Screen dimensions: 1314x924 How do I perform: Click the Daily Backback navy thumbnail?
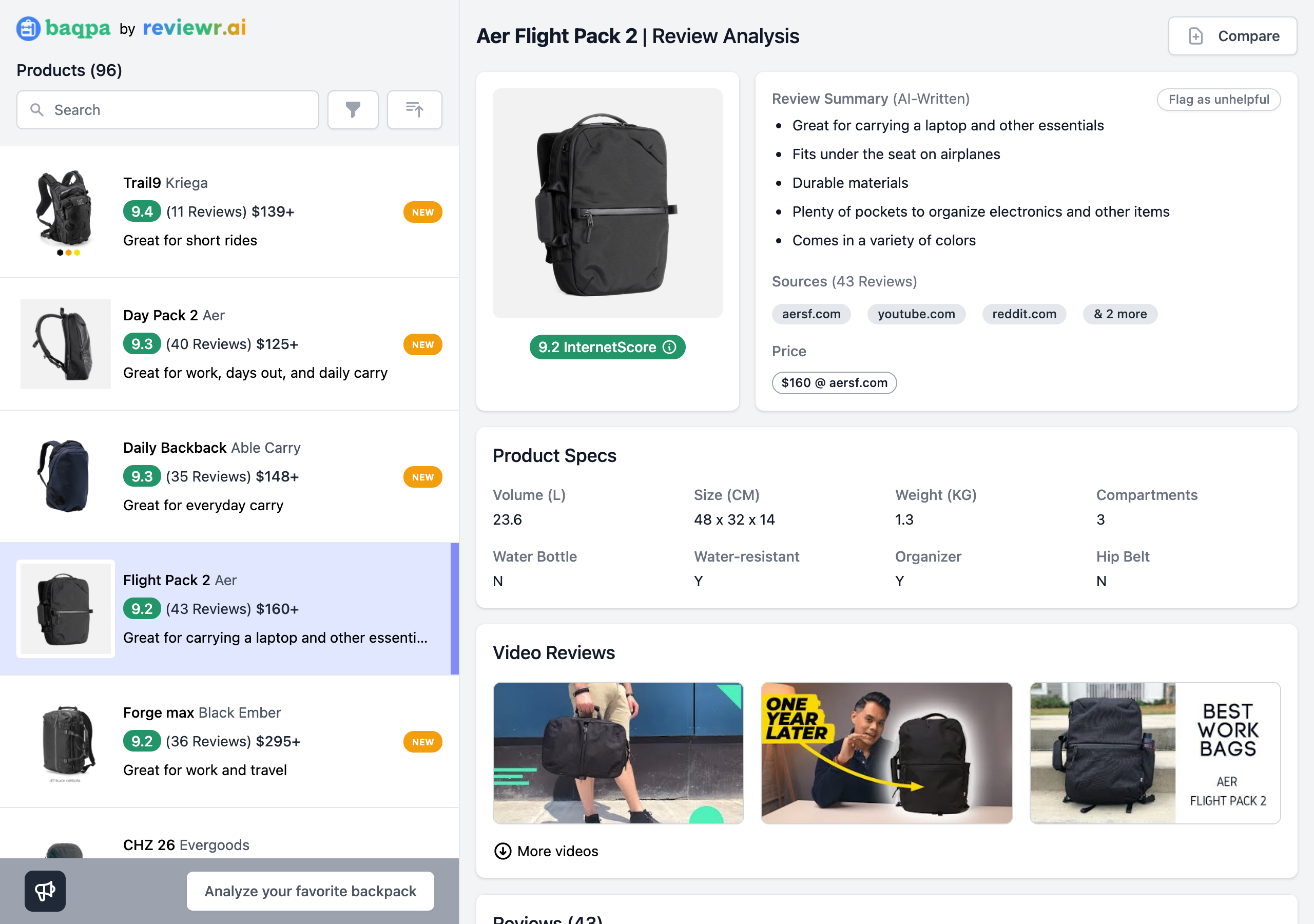(66, 476)
